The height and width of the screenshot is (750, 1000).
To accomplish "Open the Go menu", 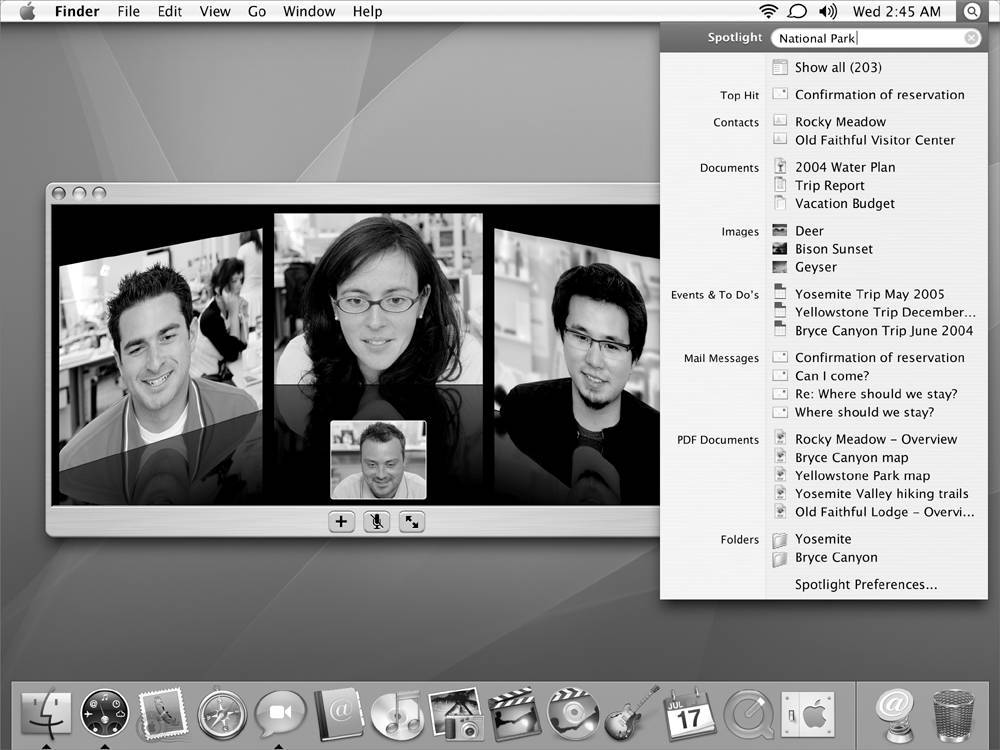I will [257, 11].
